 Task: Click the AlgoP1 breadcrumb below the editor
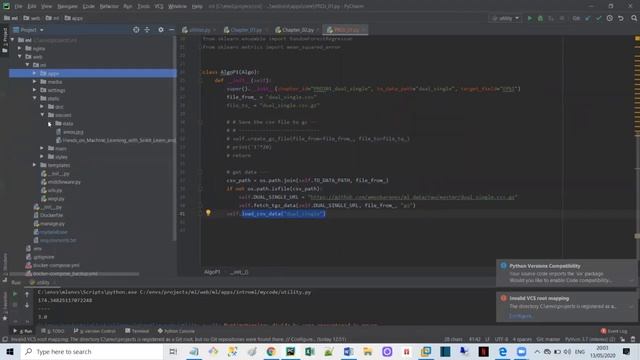[x=212, y=272]
